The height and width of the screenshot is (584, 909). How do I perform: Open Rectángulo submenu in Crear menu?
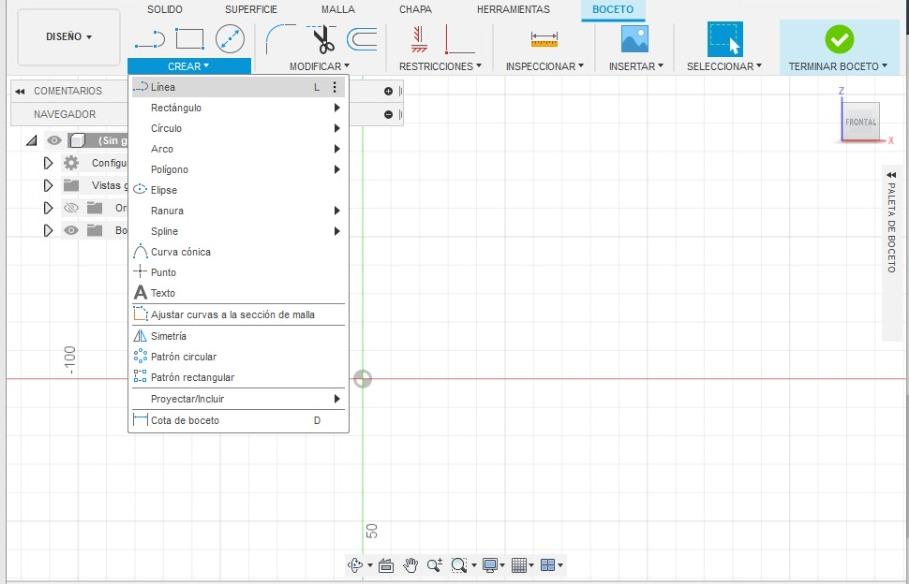tap(238, 108)
